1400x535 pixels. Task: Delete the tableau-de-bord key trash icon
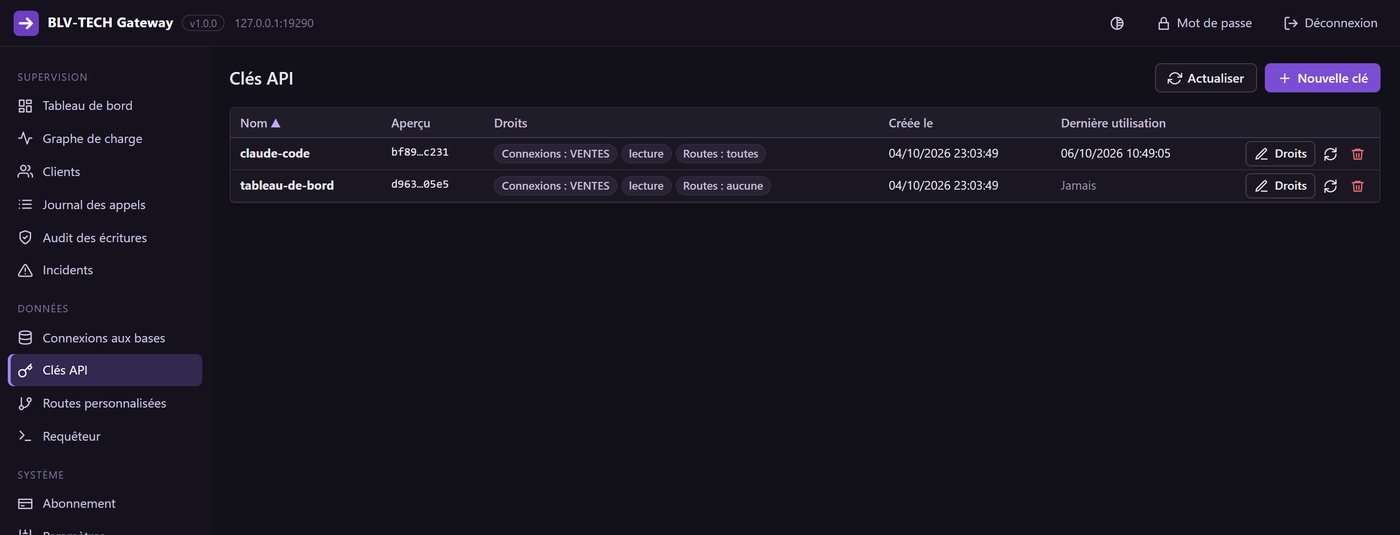pos(1357,186)
